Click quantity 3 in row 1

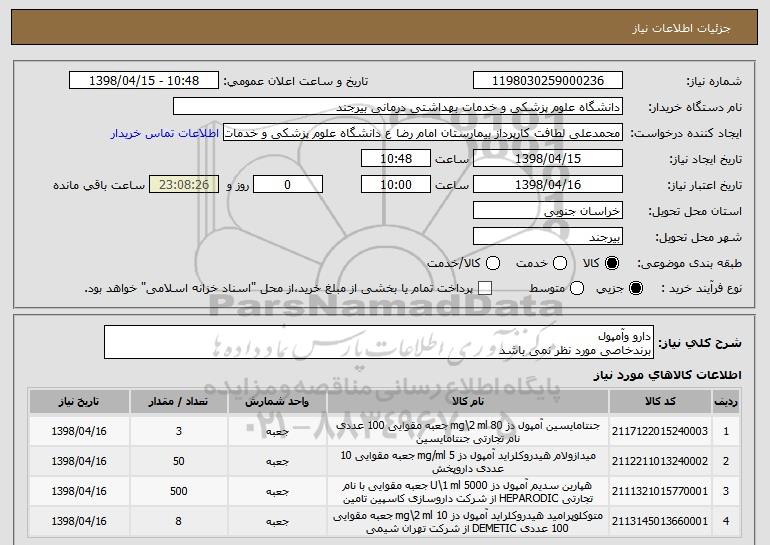pos(179,432)
